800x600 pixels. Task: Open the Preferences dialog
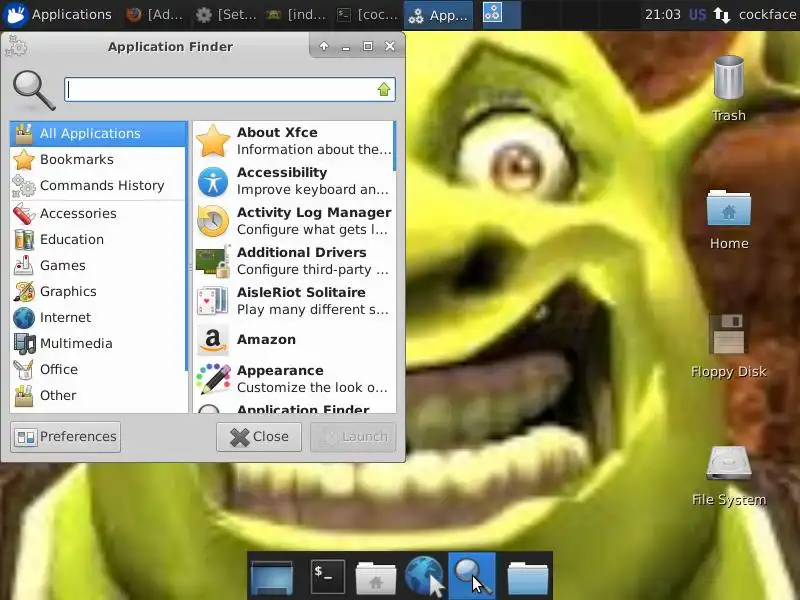click(66, 437)
